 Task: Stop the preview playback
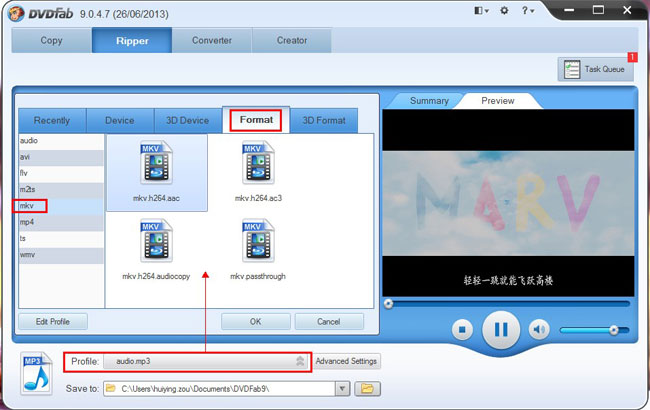coord(462,330)
